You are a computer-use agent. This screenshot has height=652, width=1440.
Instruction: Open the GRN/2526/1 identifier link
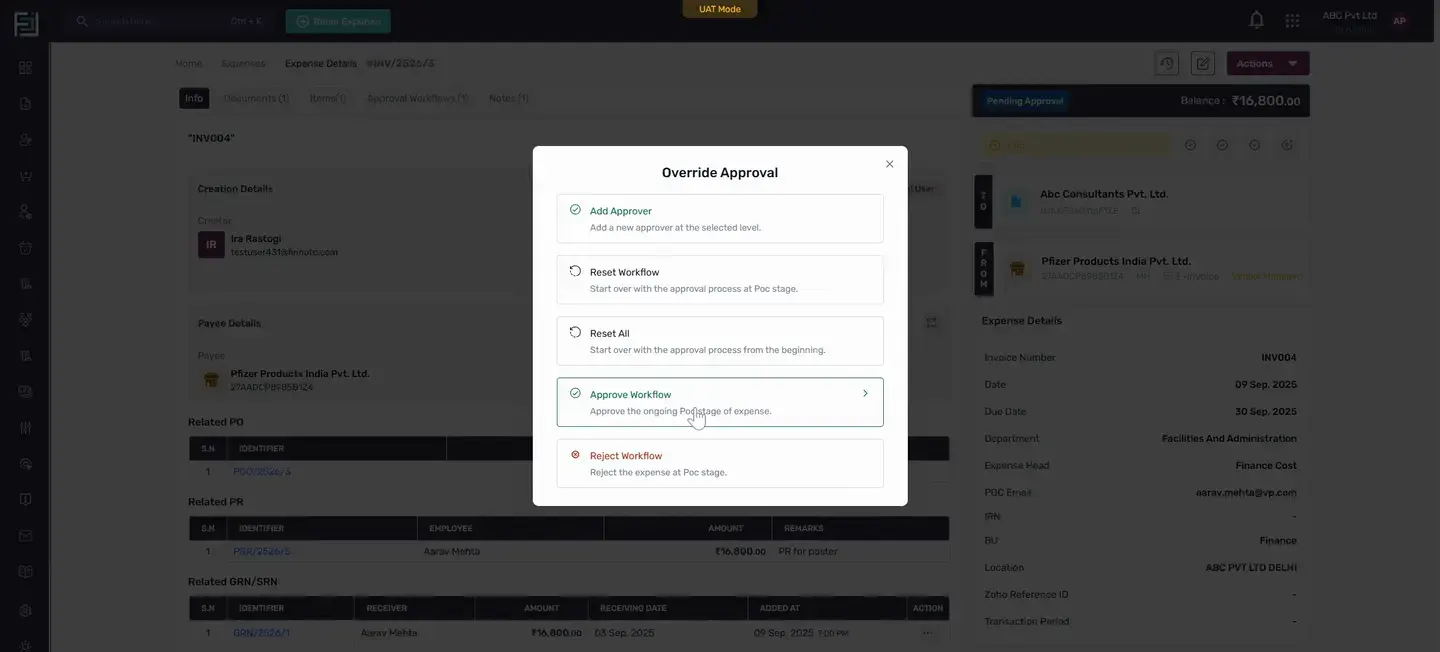[261, 633]
